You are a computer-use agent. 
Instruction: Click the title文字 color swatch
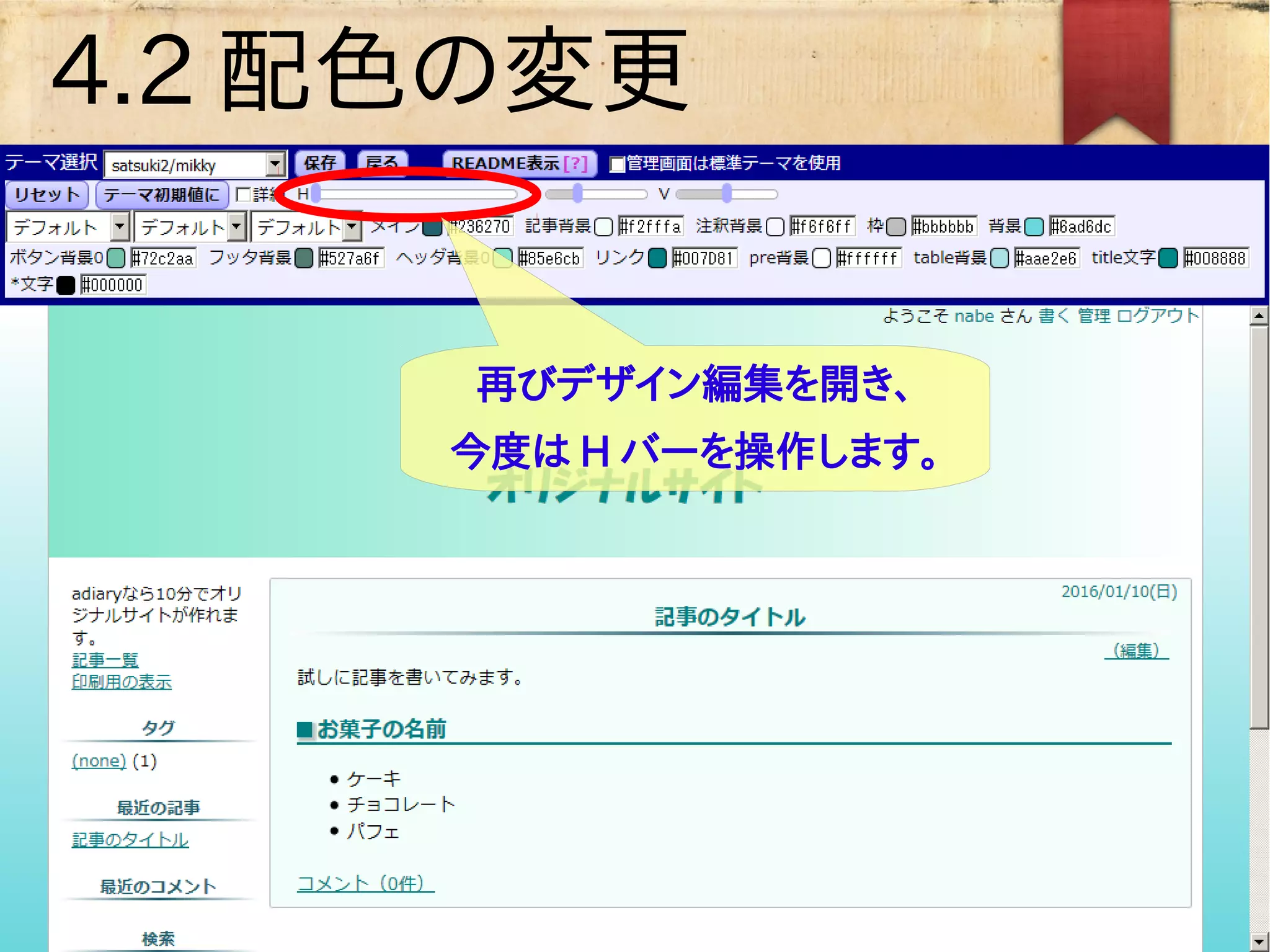pos(1168,258)
